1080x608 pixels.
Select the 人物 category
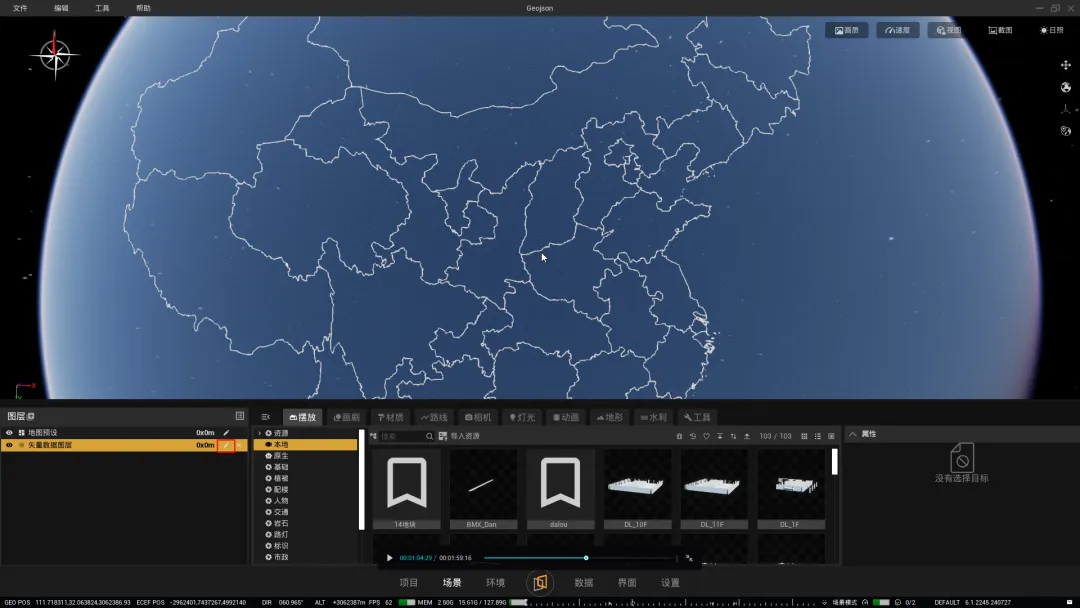pyautogui.click(x=281, y=501)
